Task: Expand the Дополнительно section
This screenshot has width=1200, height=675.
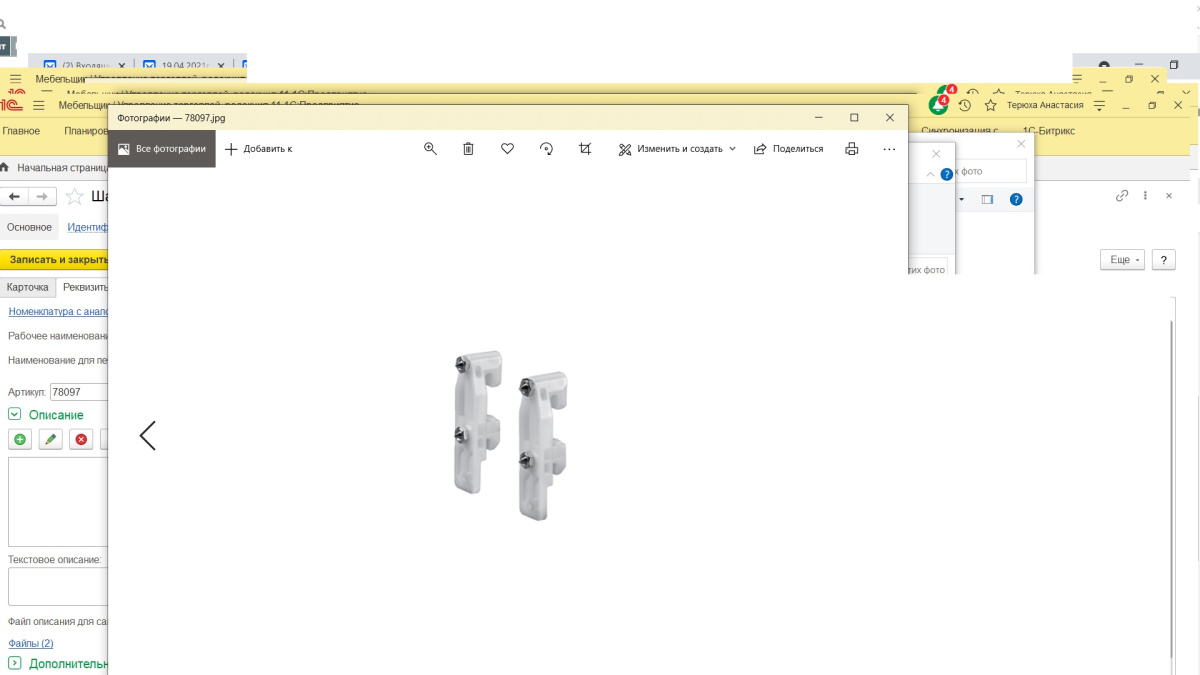Action: (15, 663)
